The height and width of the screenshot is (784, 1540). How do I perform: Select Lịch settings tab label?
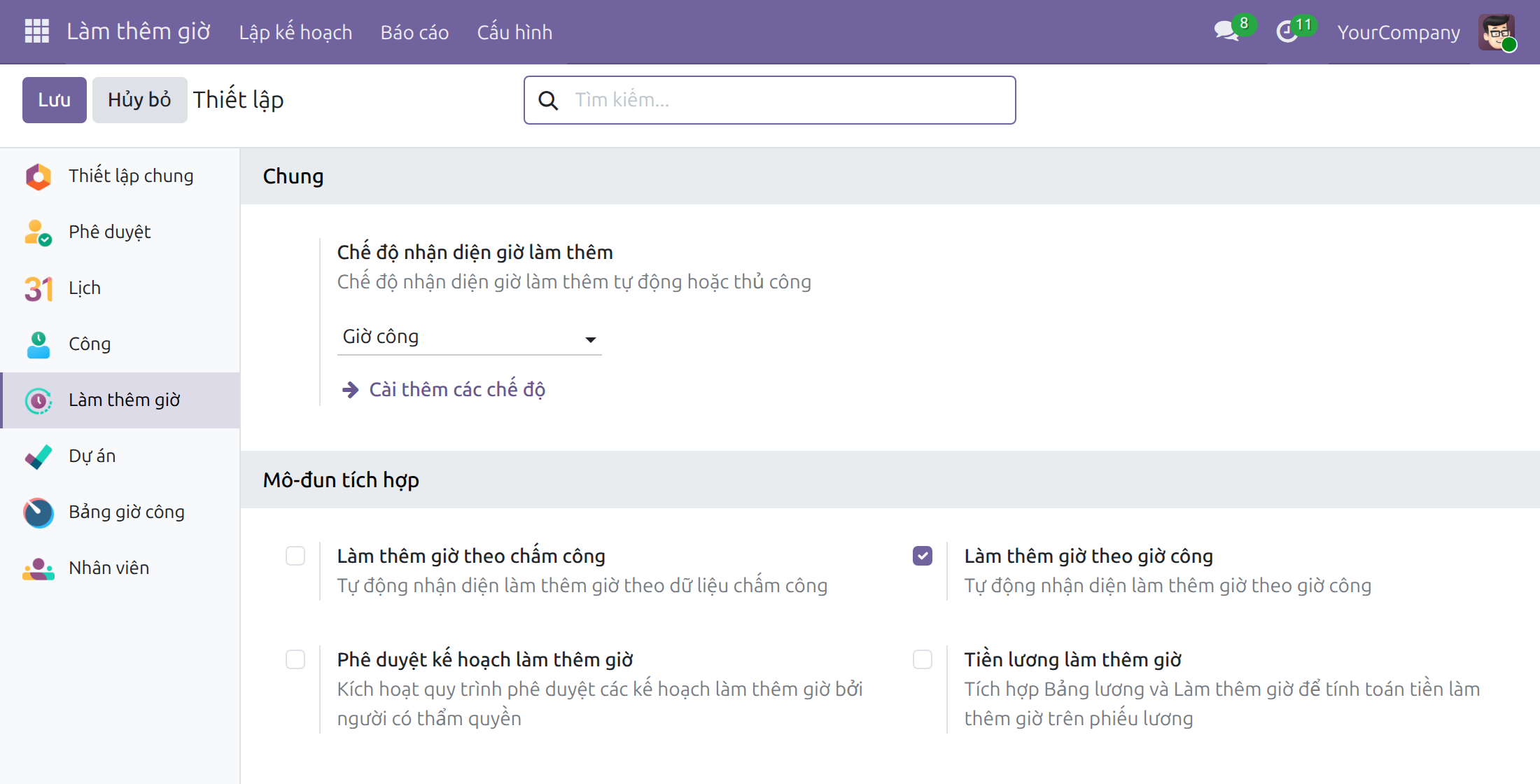click(85, 288)
